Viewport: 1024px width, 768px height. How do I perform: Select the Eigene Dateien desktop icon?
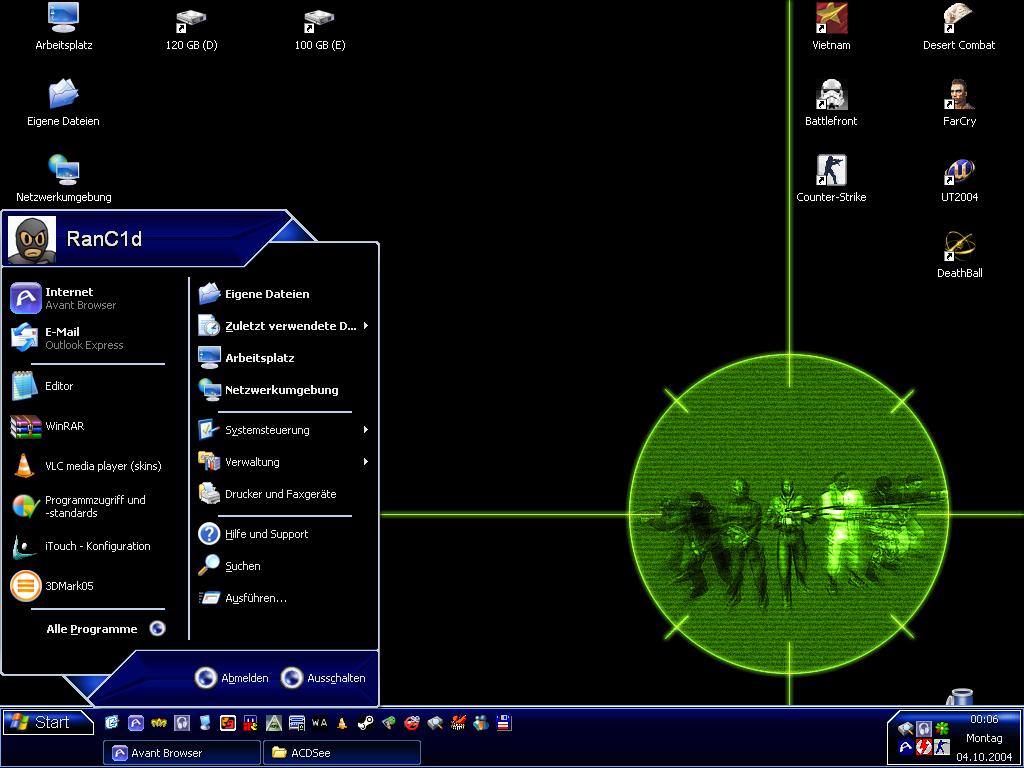63,103
